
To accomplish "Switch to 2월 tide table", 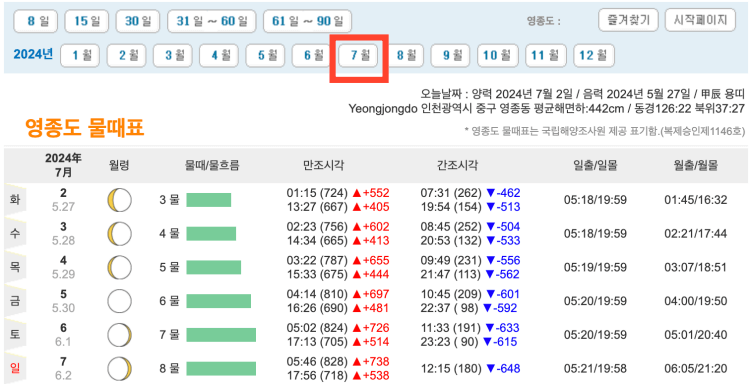I will (126, 55).
